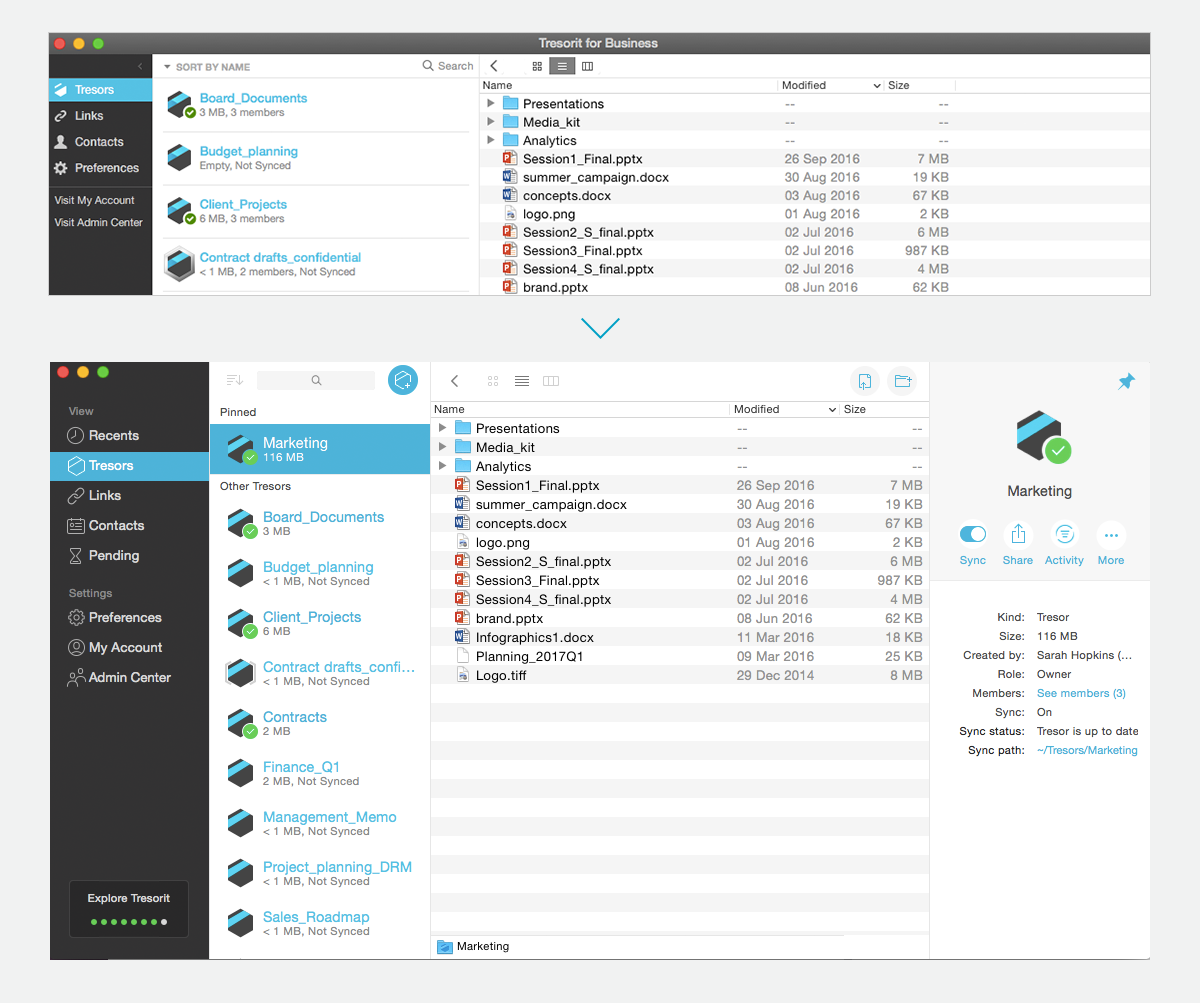
Task: Click the See members (3) link
Action: [x=1081, y=693]
